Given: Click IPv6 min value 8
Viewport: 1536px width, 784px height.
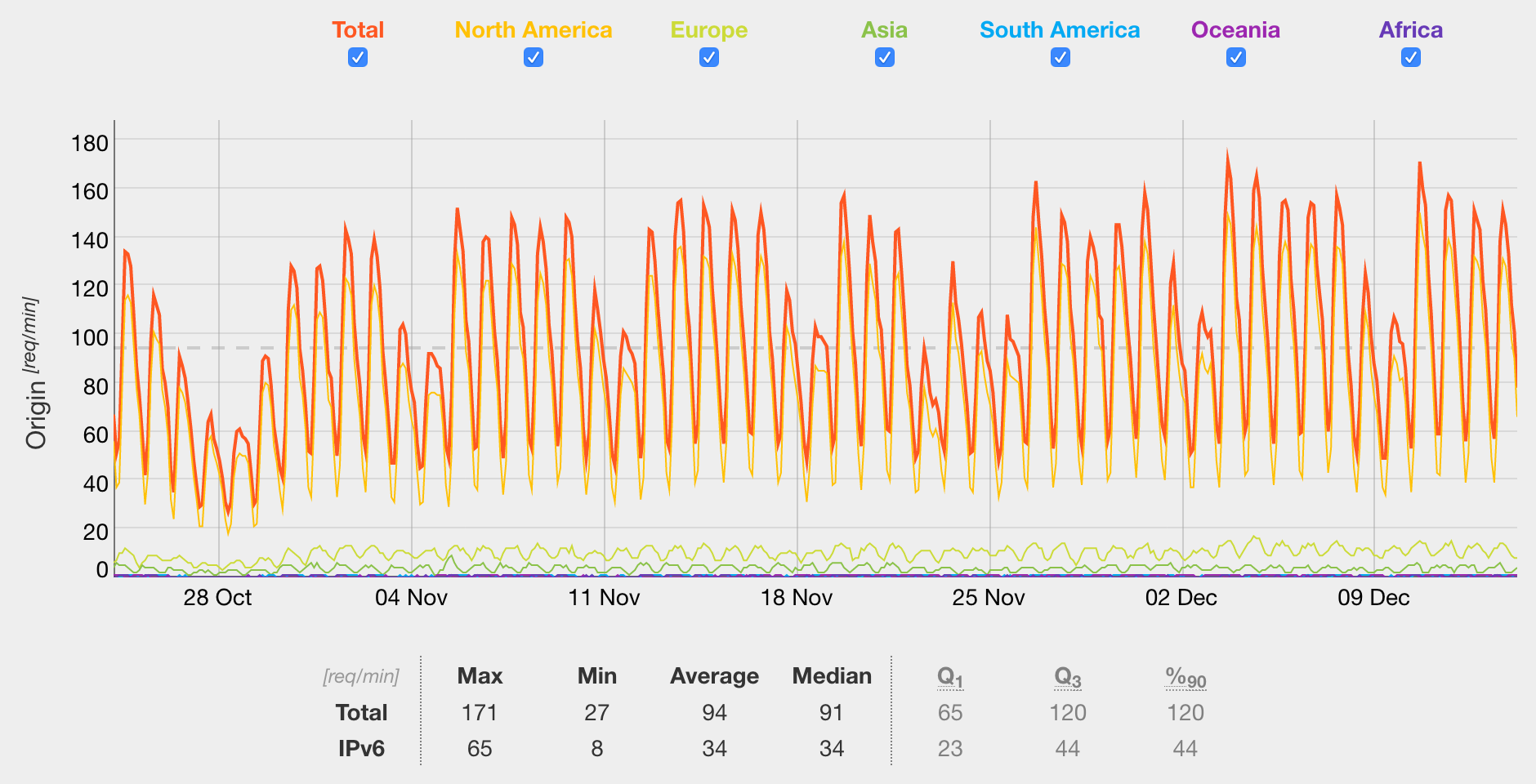Looking at the screenshot, I should 597,749.
